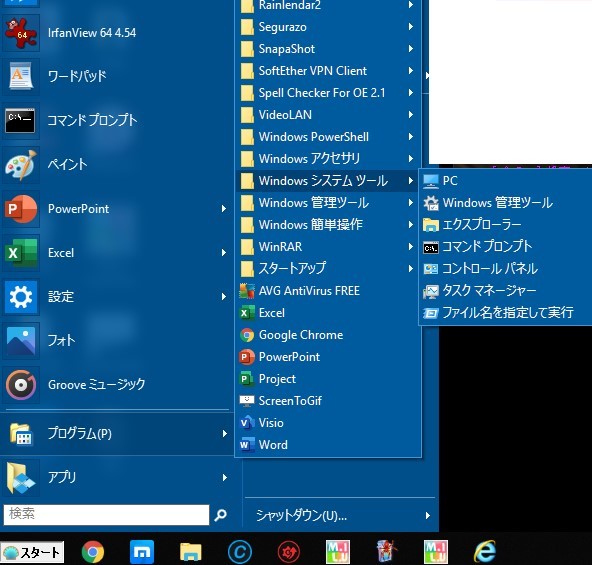Open the フォト app icon
The image size is (592, 565).
coord(20,340)
